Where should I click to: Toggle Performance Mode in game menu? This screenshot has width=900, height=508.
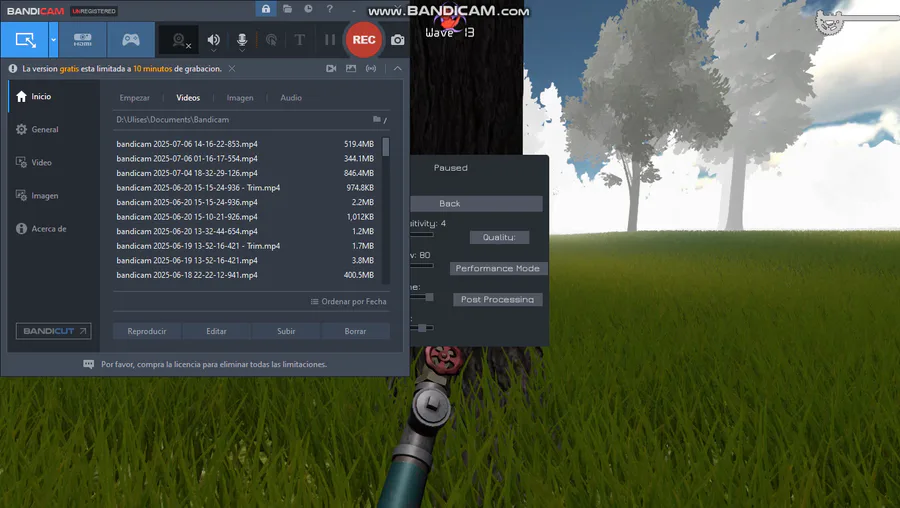tap(498, 269)
